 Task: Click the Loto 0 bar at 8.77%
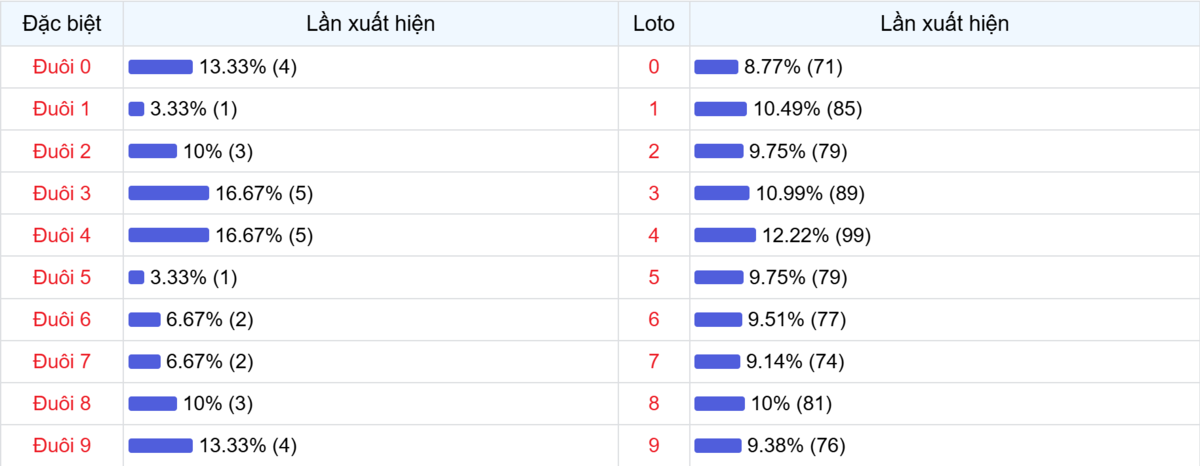[716, 67]
